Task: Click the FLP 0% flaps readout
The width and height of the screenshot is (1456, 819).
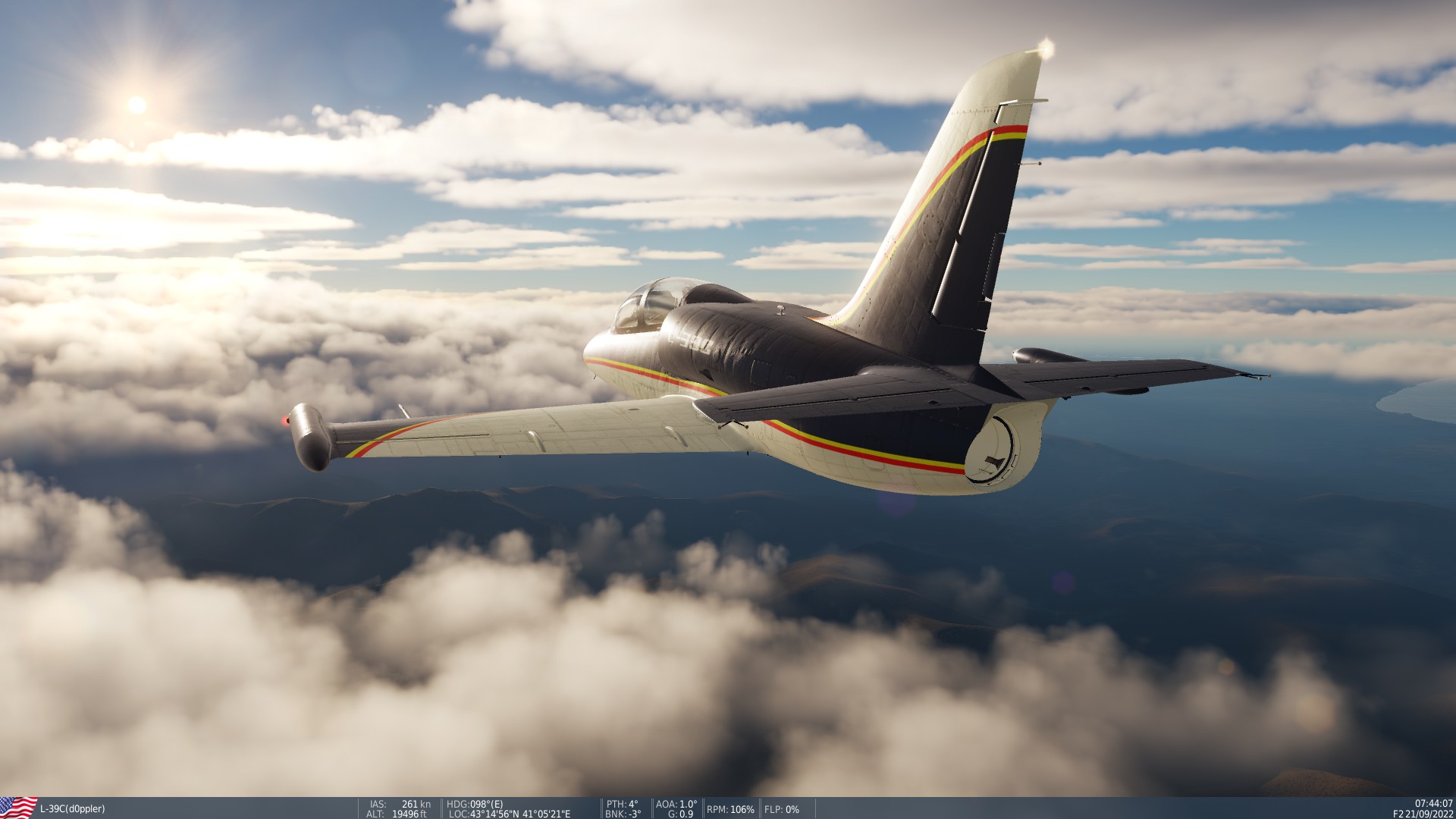Action: [x=782, y=809]
